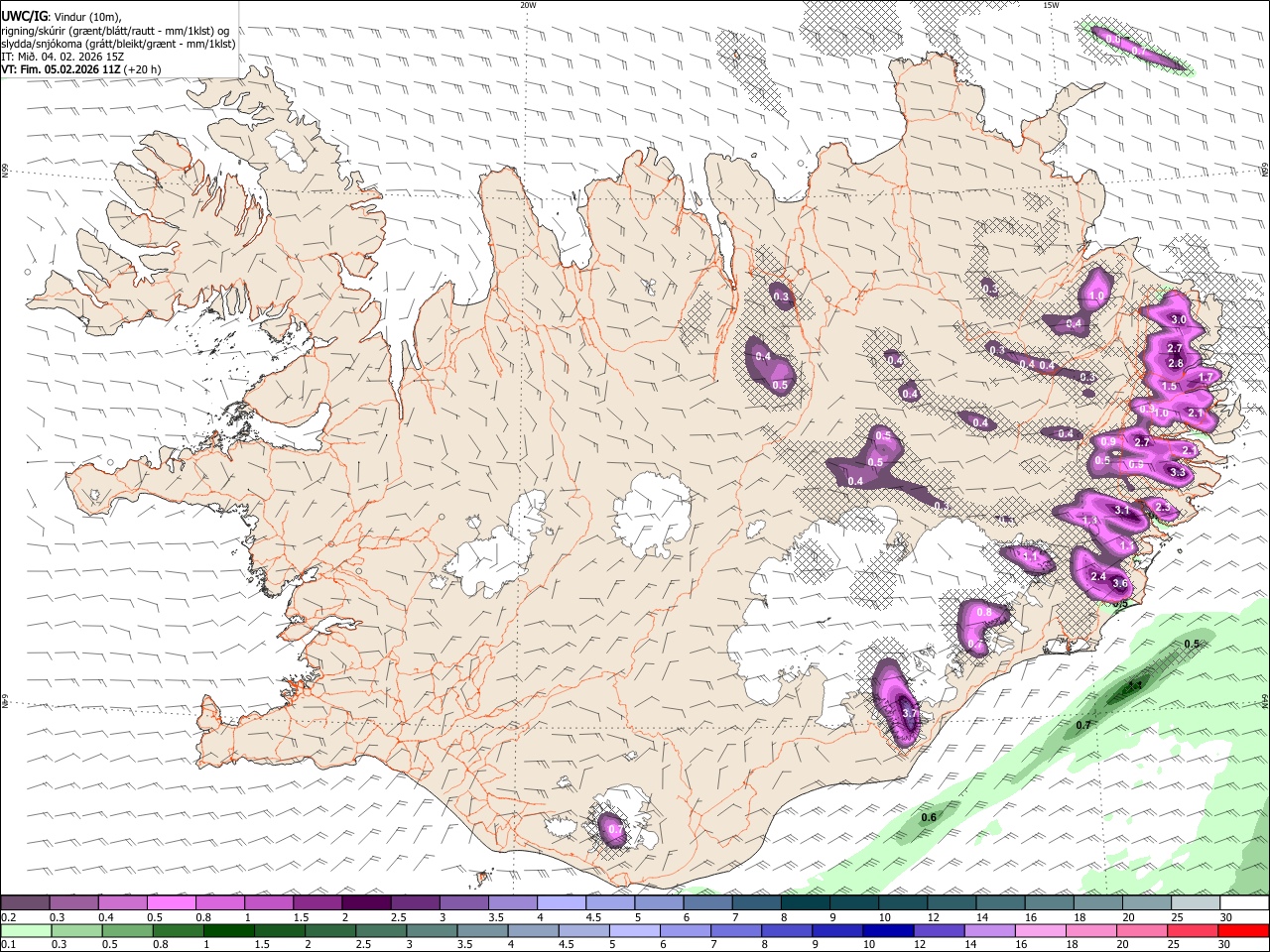1270x952 pixels.
Task: Select upper legend dark teal swatch labeled 8
Action: pyautogui.click(x=806, y=903)
